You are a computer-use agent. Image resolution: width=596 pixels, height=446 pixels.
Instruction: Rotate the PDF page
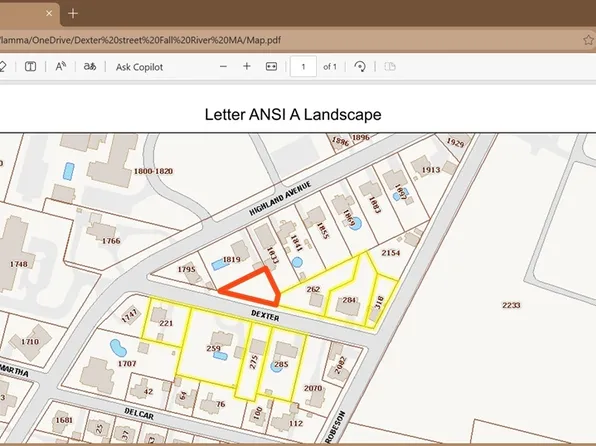click(x=360, y=67)
